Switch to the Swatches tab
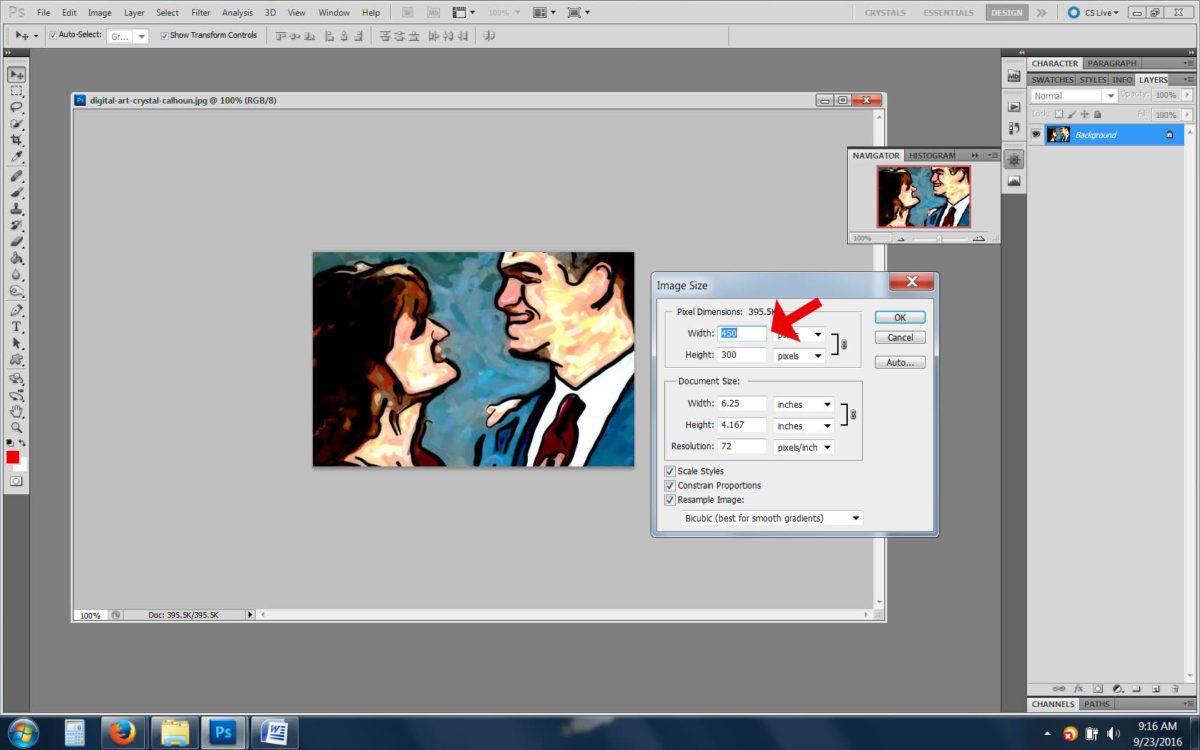This screenshot has width=1200, height=750. coord(1052,80)
